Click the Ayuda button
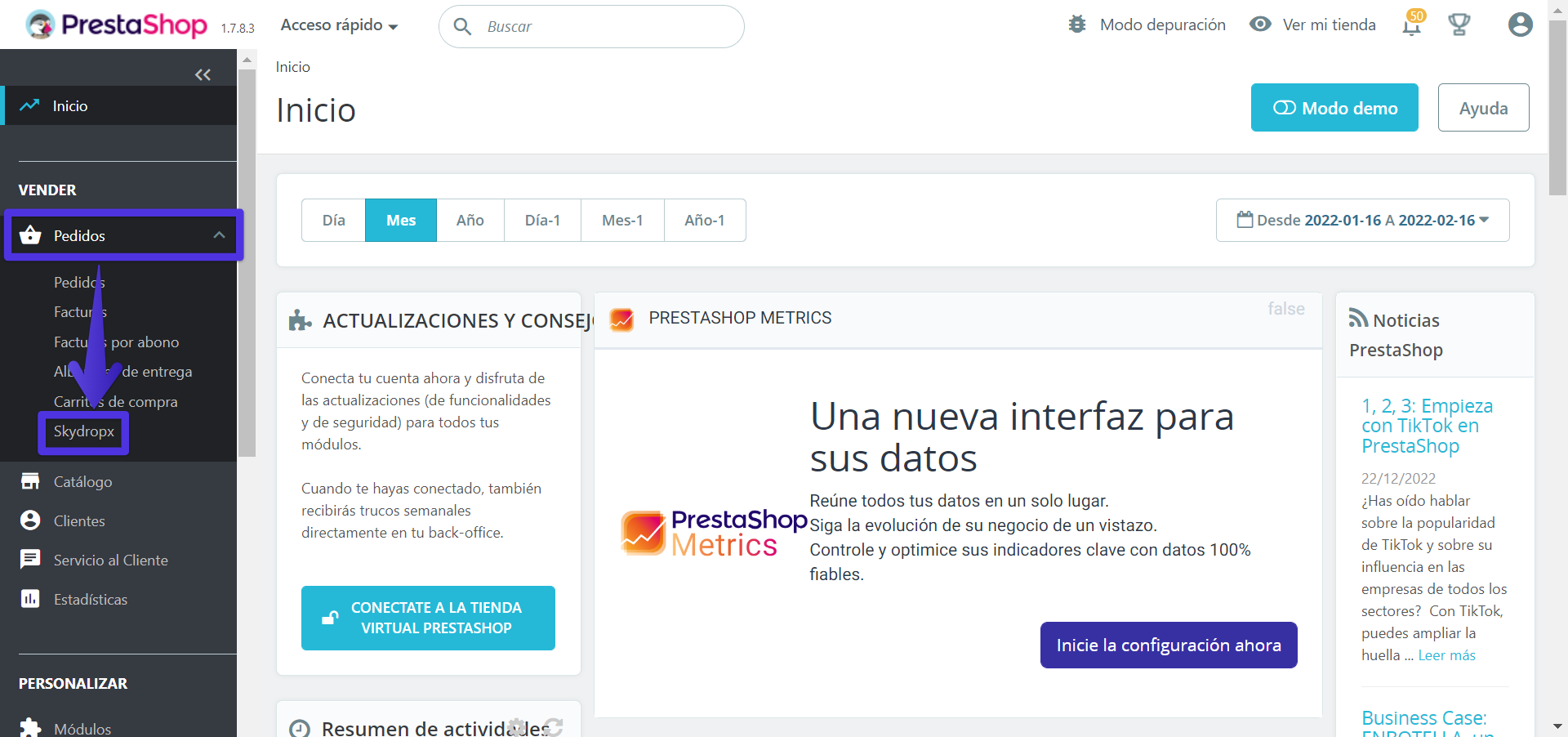The width and height of the screenshot is (1568, 737). click(1483, 107)
